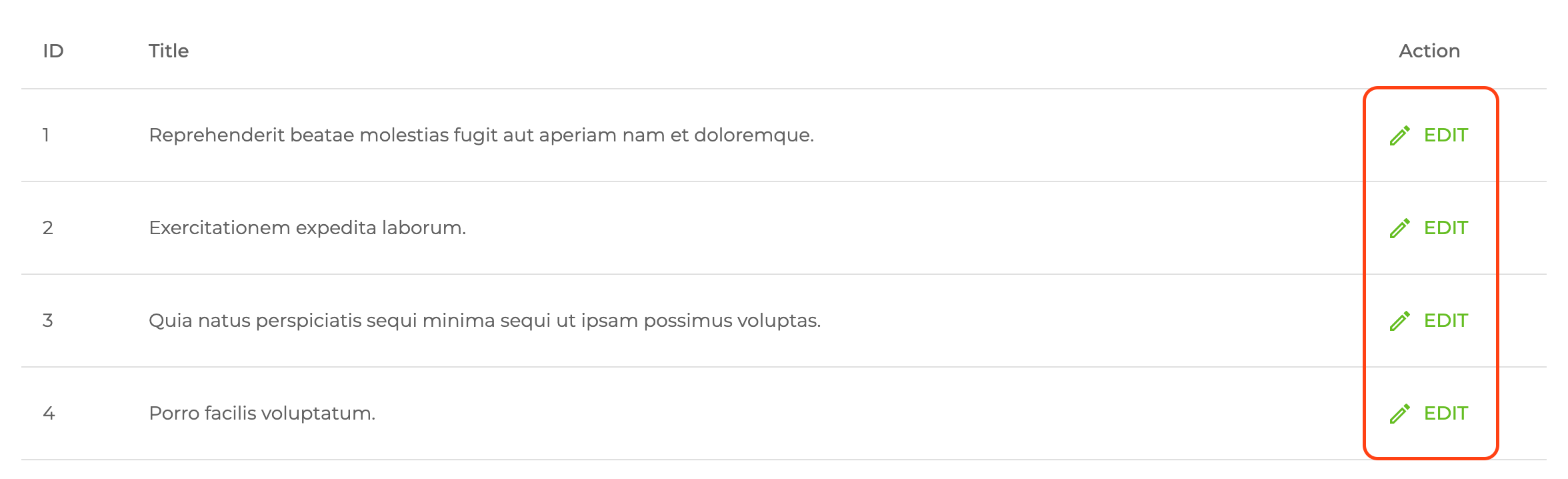Viewport: 1568px width, 479px height.
Task: Click the red outline around the EDIT buttons
Action: 1365,274
